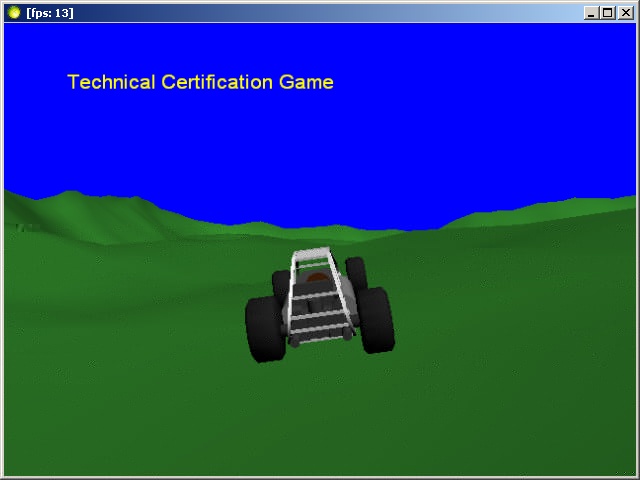Select the buggy's large right rear wheel

[x=376, y=321]
